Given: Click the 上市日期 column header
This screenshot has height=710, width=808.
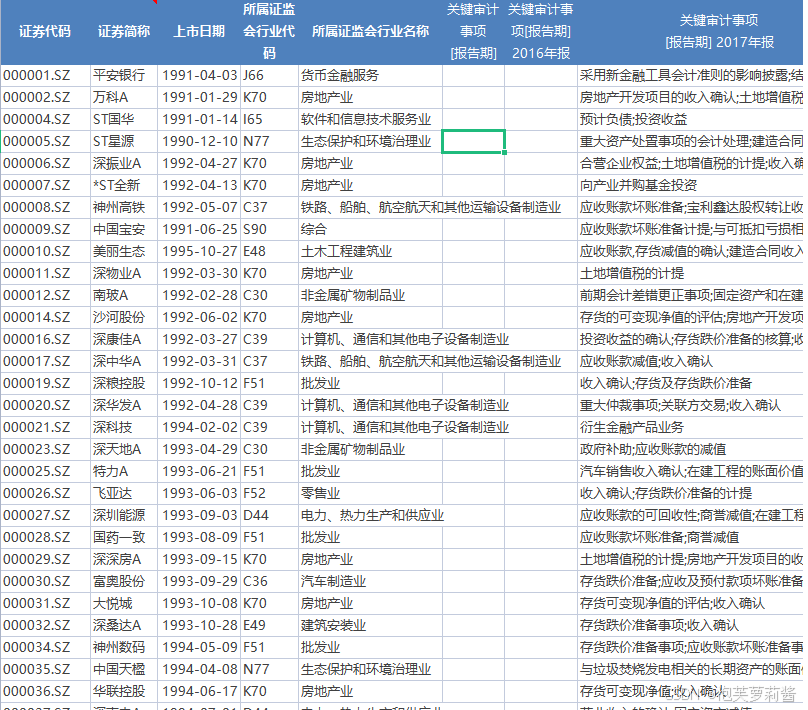Looking at the screenshot, I should (199, 31).
